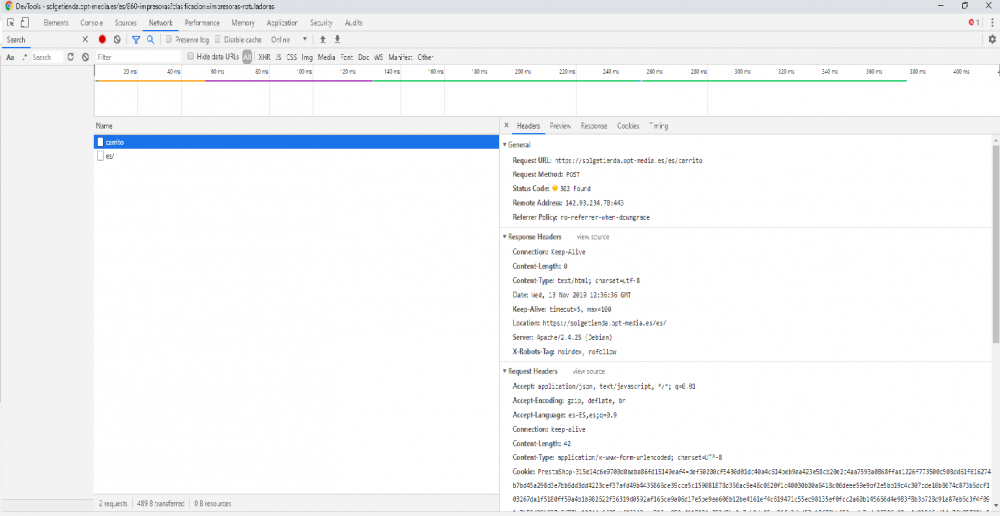Filter requests by Media
Screen dimensions: 1000x516
pos(327,57)
